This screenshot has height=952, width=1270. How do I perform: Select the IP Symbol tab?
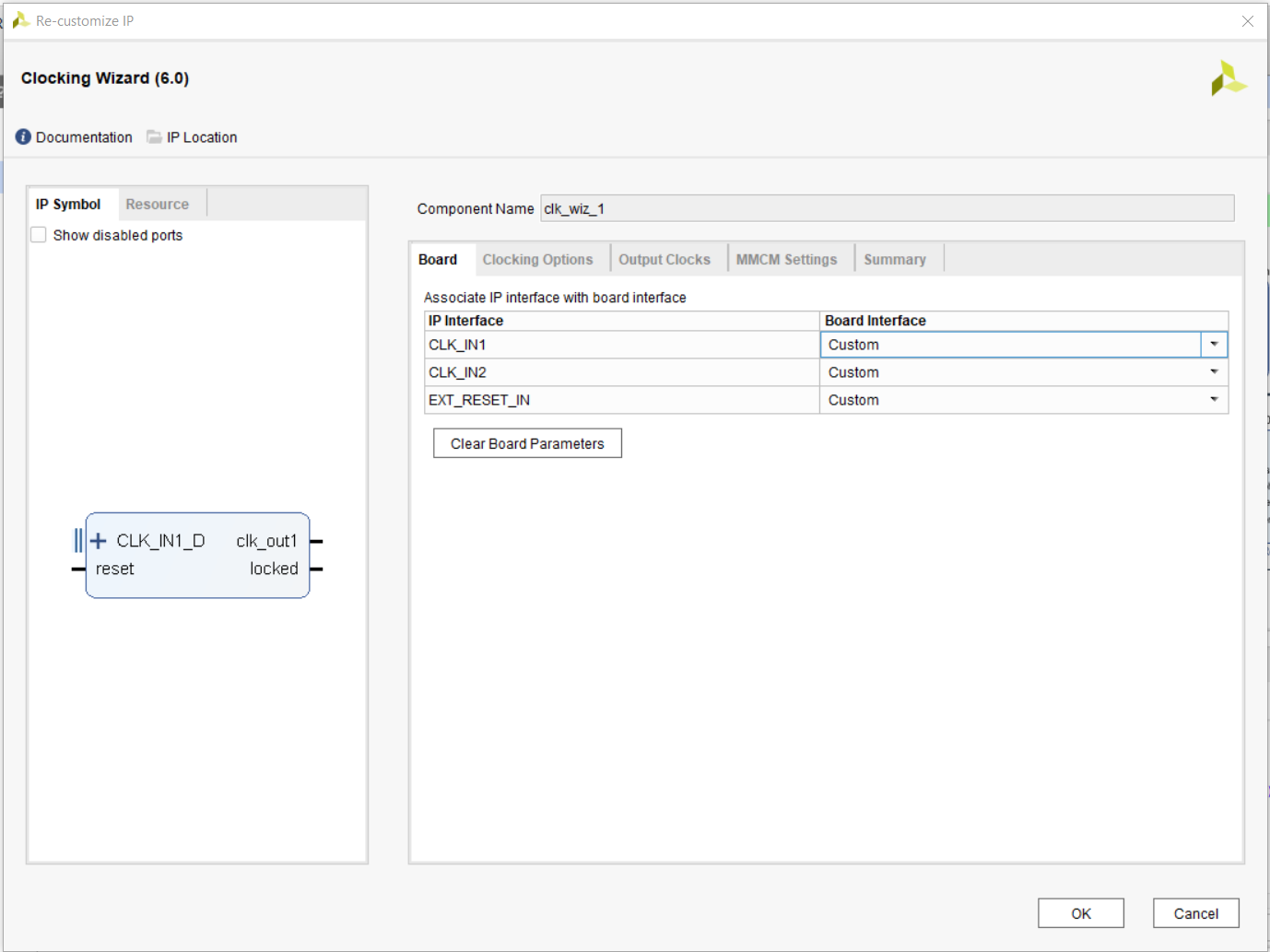[68, 204]
